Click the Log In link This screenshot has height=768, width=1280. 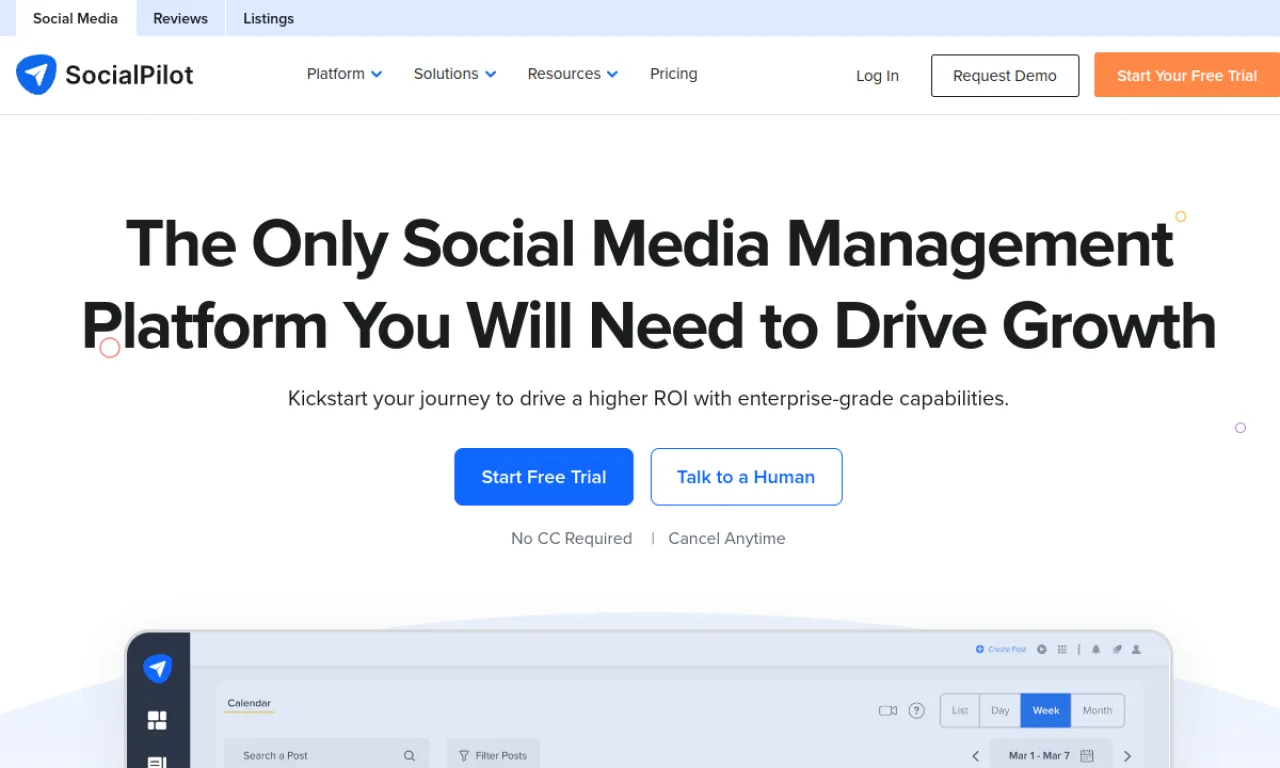pyautogui.click(x=877, y=76)
